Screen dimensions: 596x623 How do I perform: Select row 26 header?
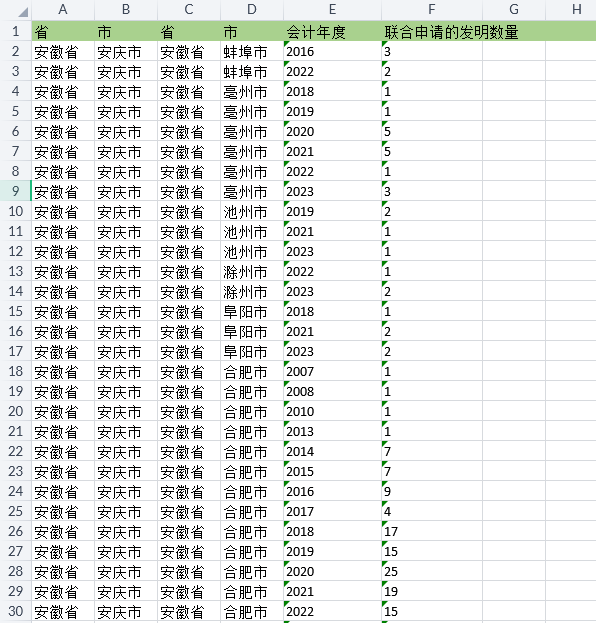pos(15,530)
